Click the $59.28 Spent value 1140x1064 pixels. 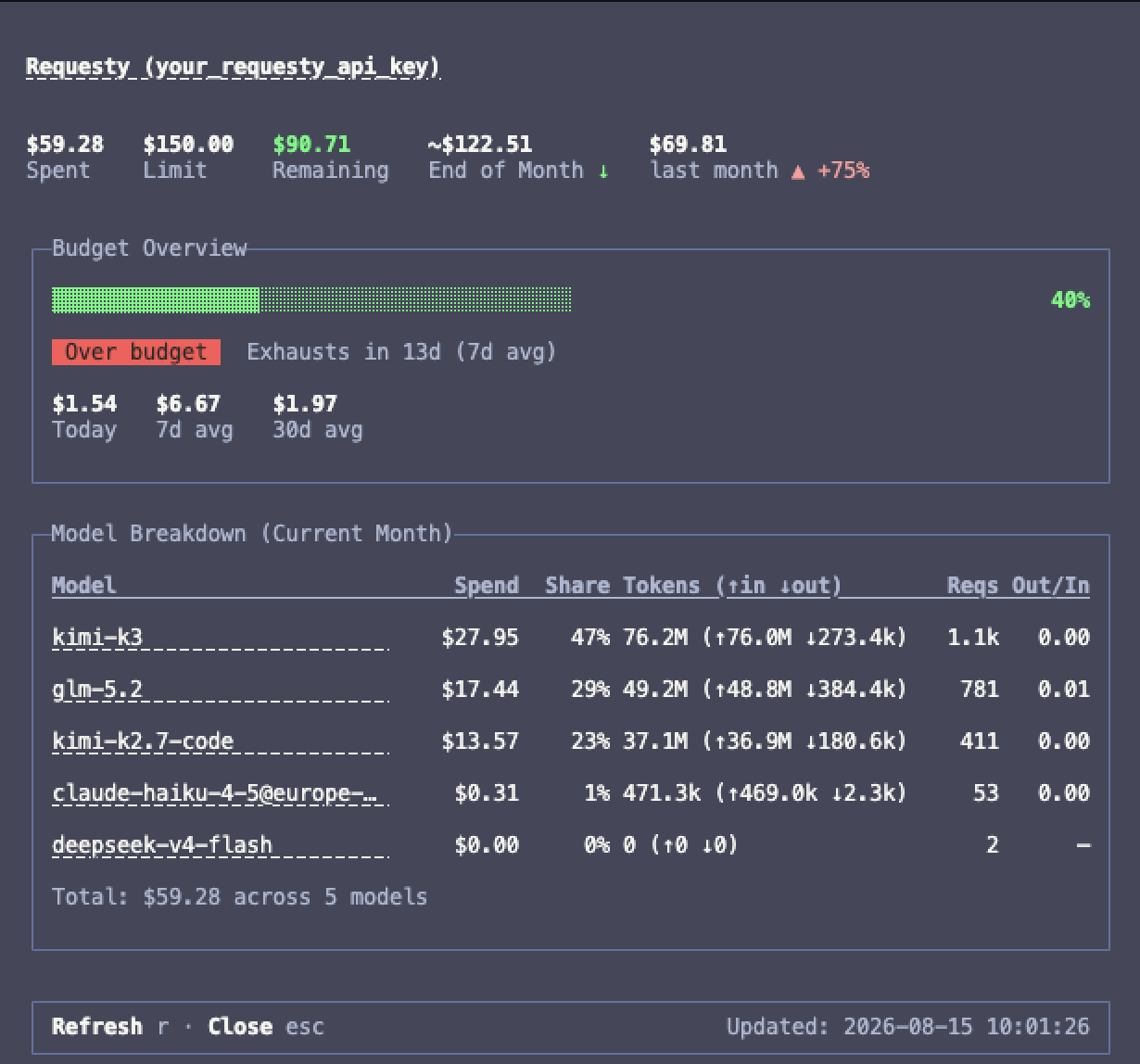click(x=65, y=144)
